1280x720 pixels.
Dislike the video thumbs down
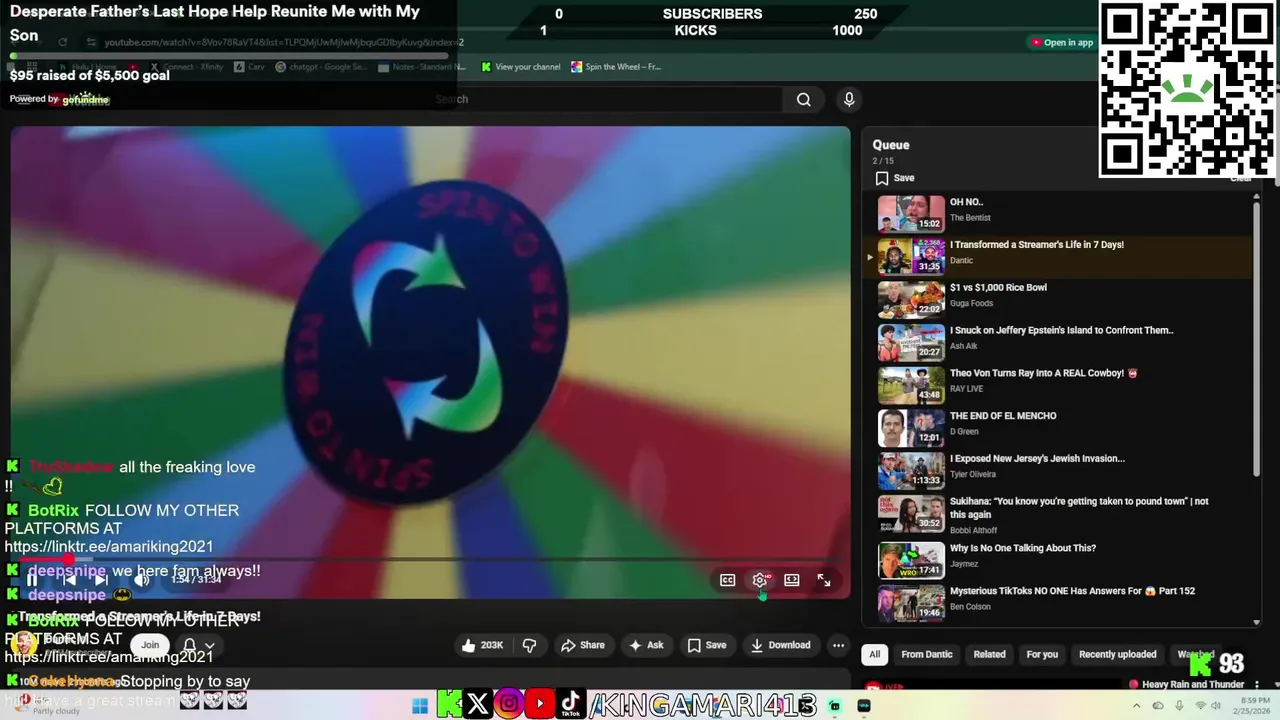(529, 645)
